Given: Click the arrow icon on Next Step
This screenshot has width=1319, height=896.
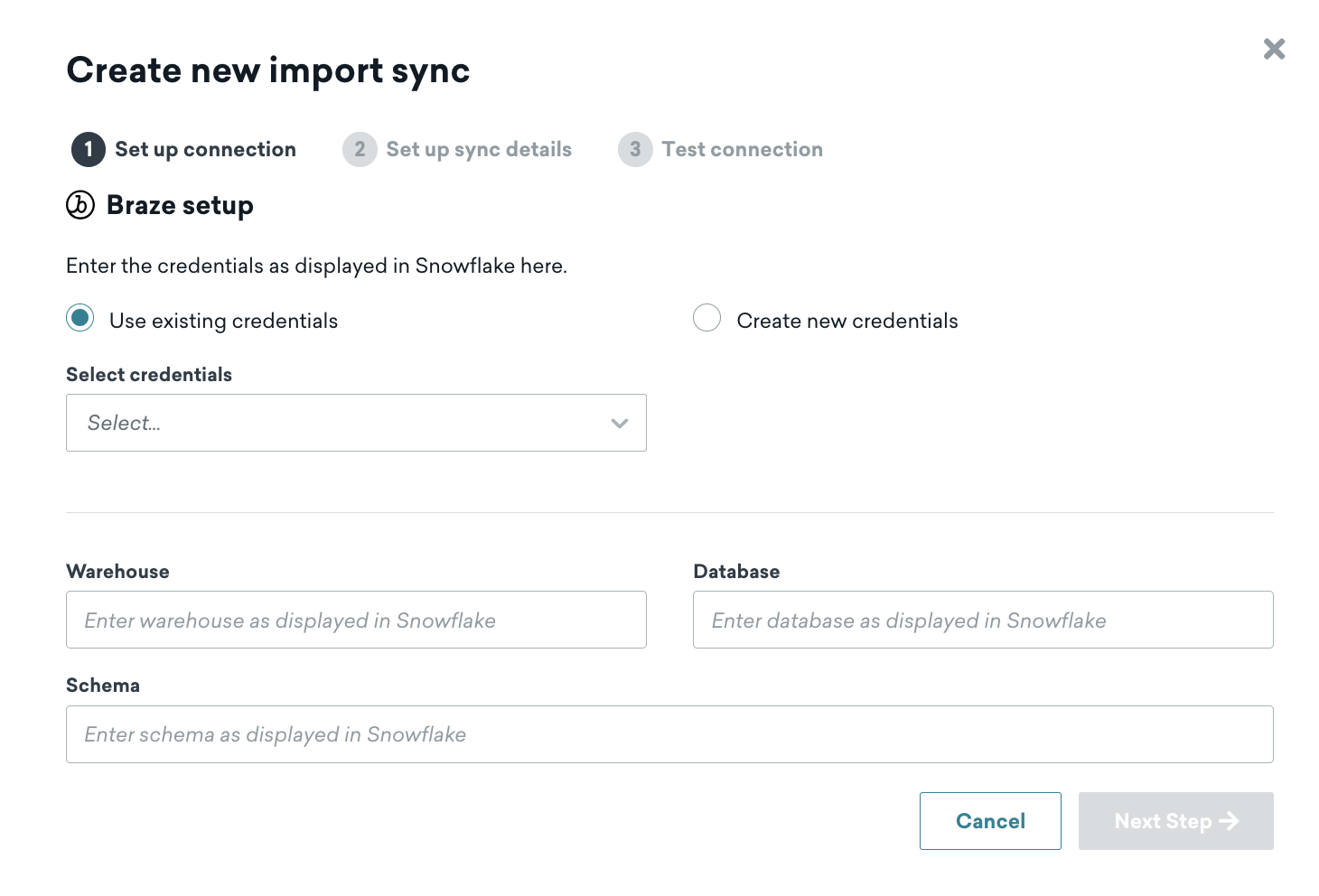Looking at the screenshot, I should pos(1229,821).
